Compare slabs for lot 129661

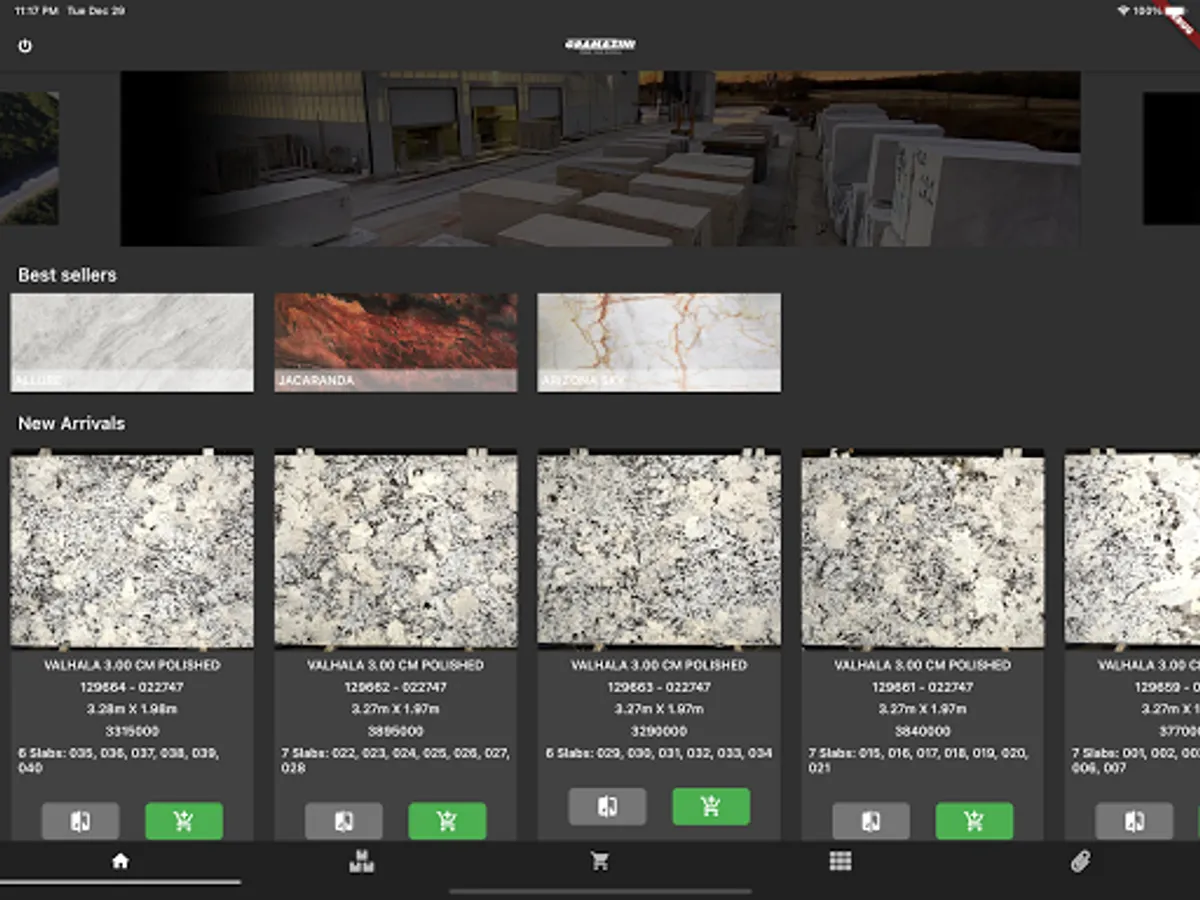[x=871, y=821]
